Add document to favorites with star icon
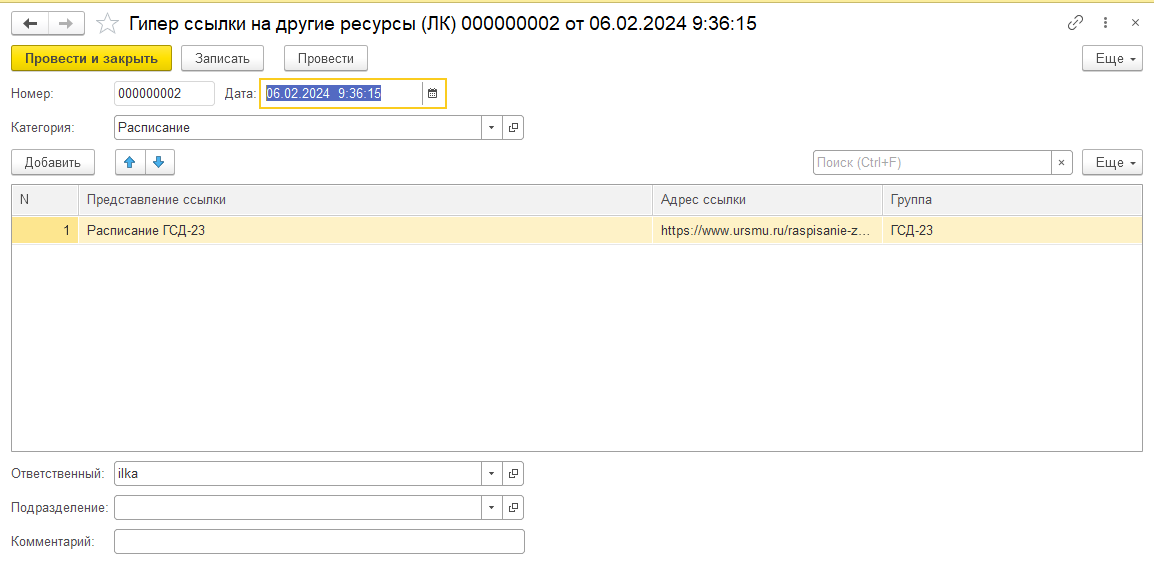 (x=106, y=23)
